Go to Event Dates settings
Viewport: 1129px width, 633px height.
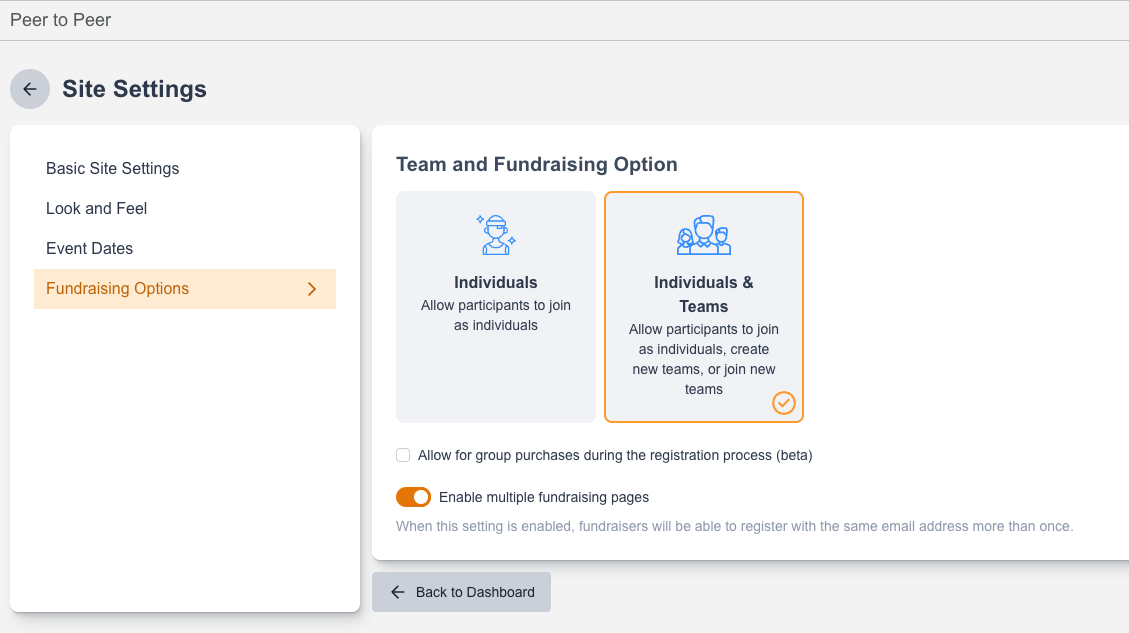(89, 248)
